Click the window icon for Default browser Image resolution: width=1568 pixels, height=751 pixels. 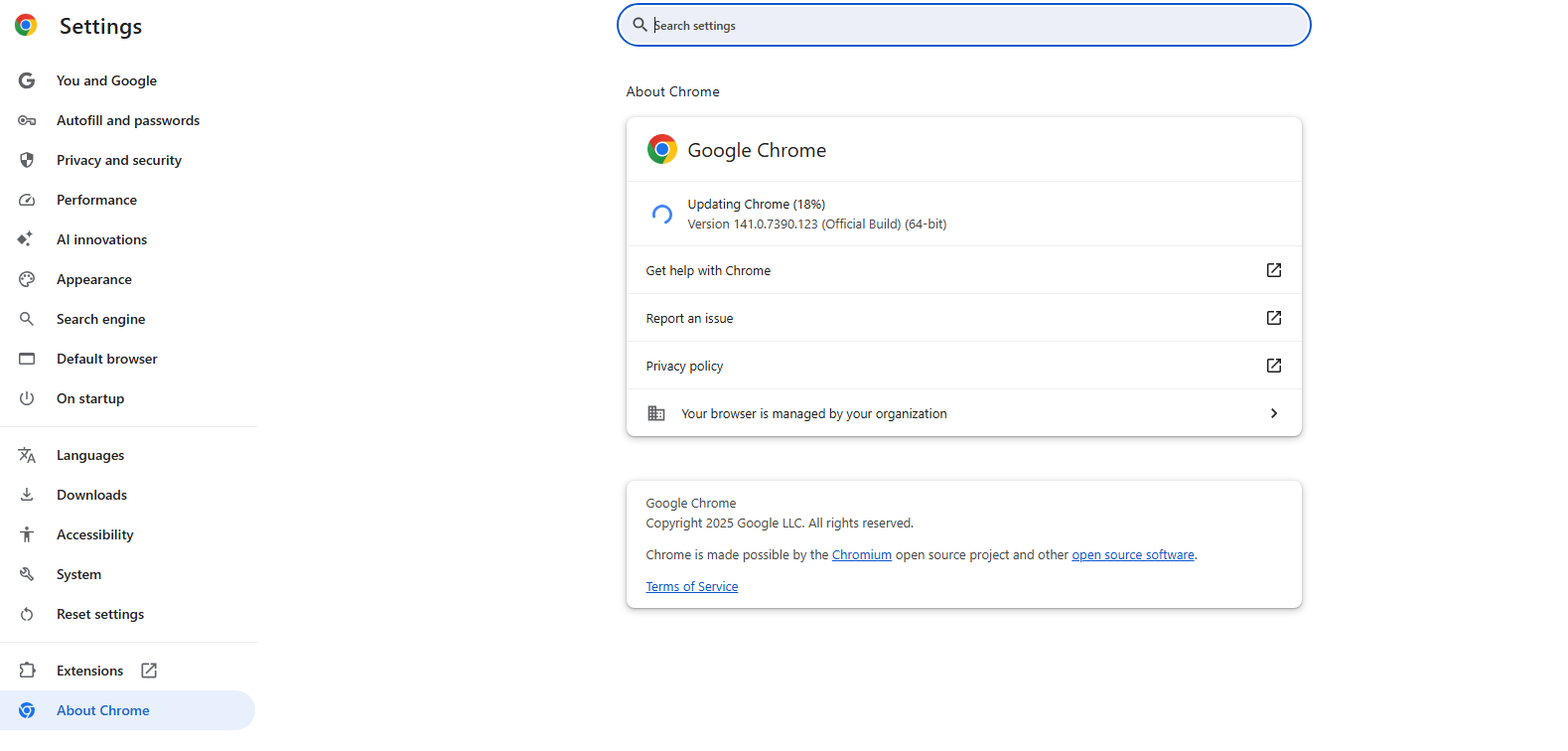(27, 359)
